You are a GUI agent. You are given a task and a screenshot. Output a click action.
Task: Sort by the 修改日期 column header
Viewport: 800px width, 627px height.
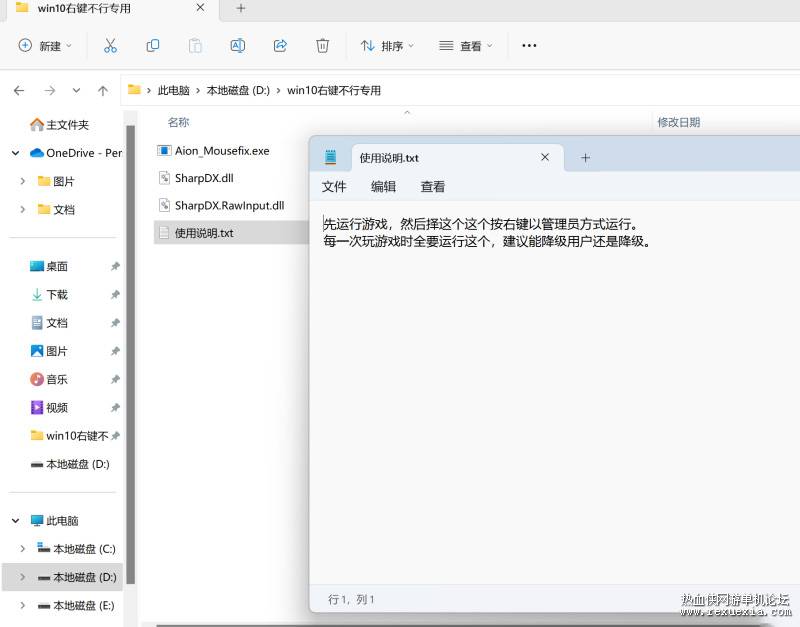point(679,122)
